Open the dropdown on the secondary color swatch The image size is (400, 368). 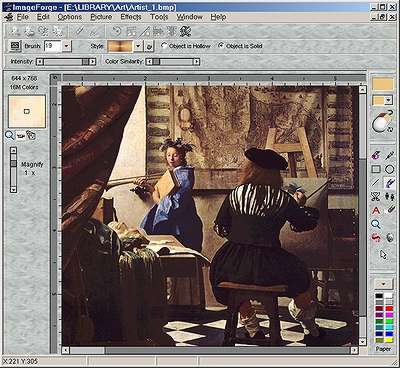(388, 101)
